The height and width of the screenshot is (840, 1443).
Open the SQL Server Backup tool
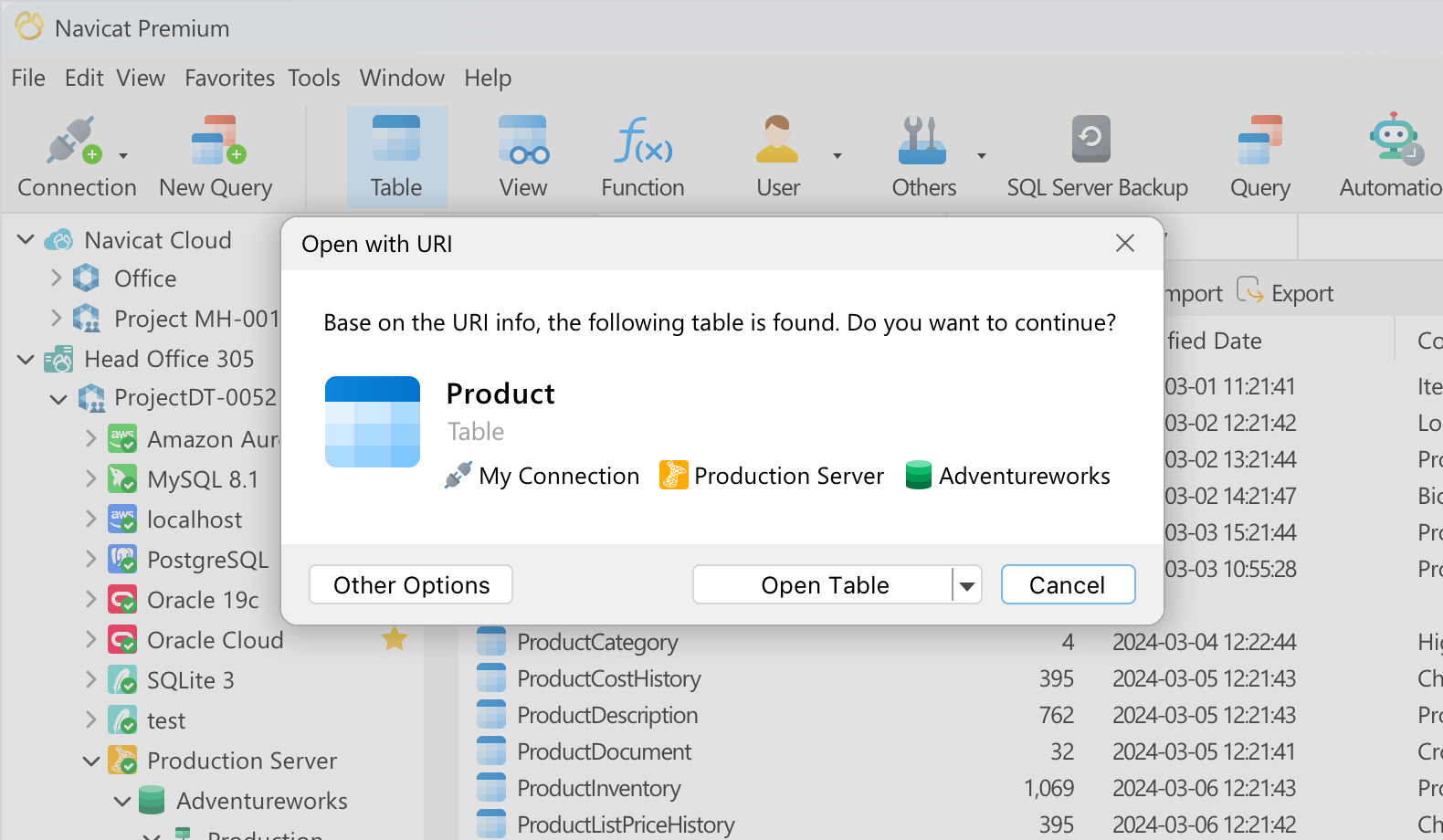pyautogui.click(x=1091, y=142)
